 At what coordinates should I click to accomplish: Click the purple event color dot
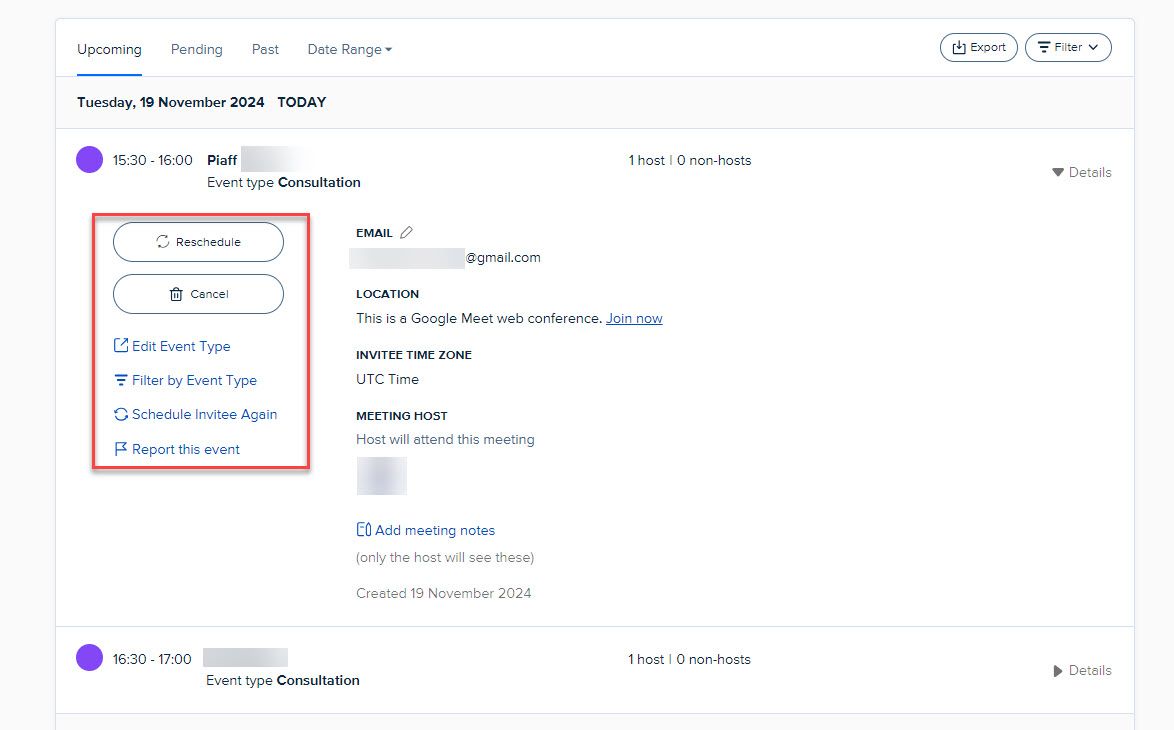pyautogui.click(x=89, y=159)
